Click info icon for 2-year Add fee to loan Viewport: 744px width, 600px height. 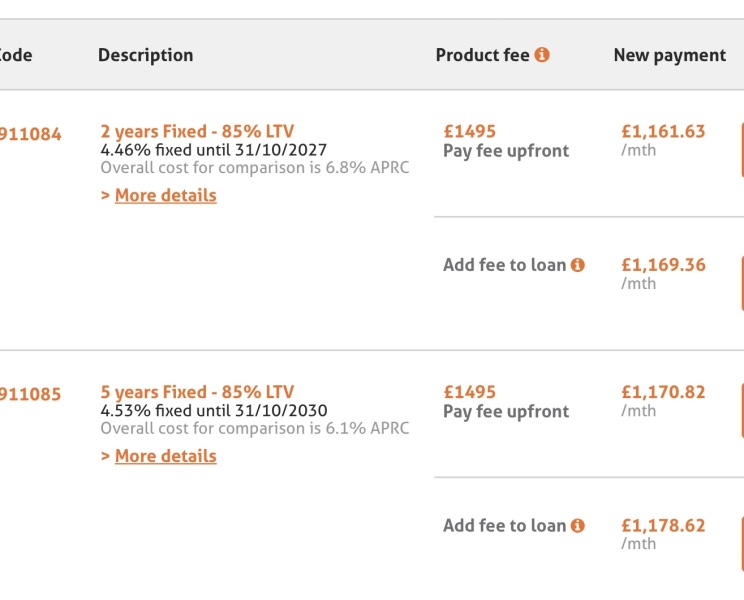click(577, 265)
